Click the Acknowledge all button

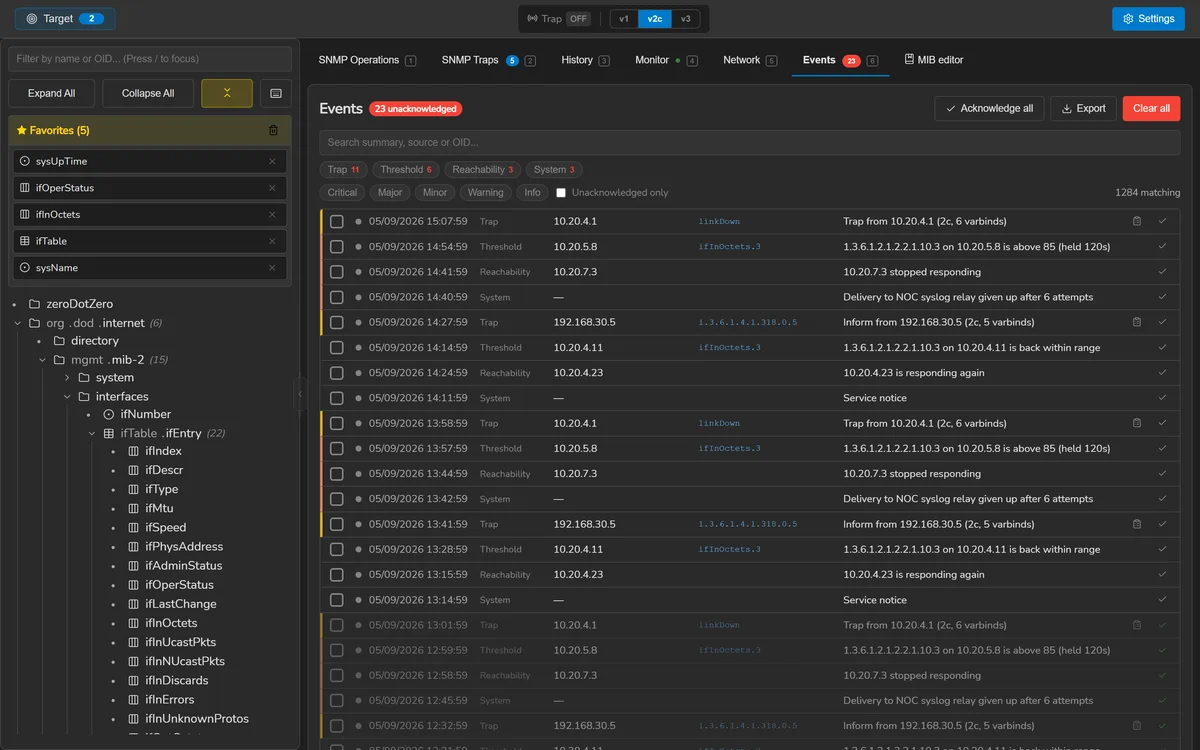990,108
